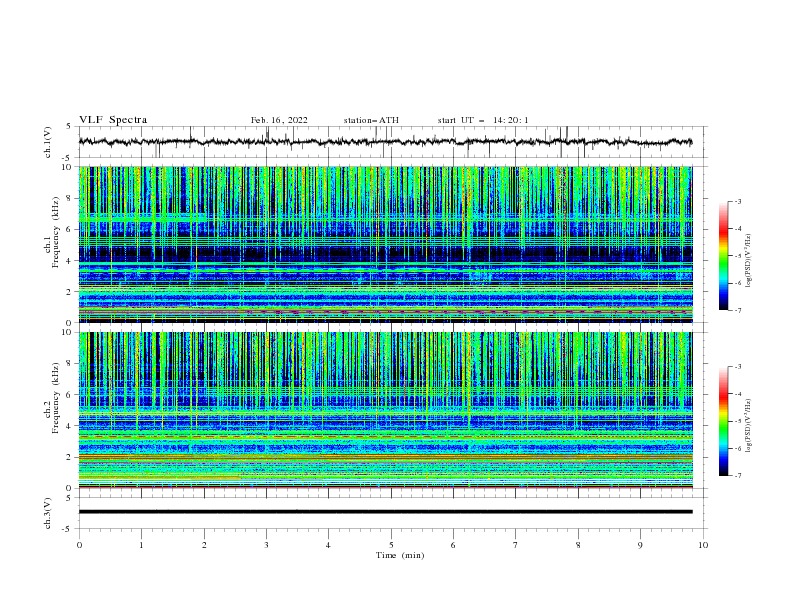792x612 pixels.
Task: Click the "-7" label on ch.2 colorbar
Action: [x=738, y=475]
